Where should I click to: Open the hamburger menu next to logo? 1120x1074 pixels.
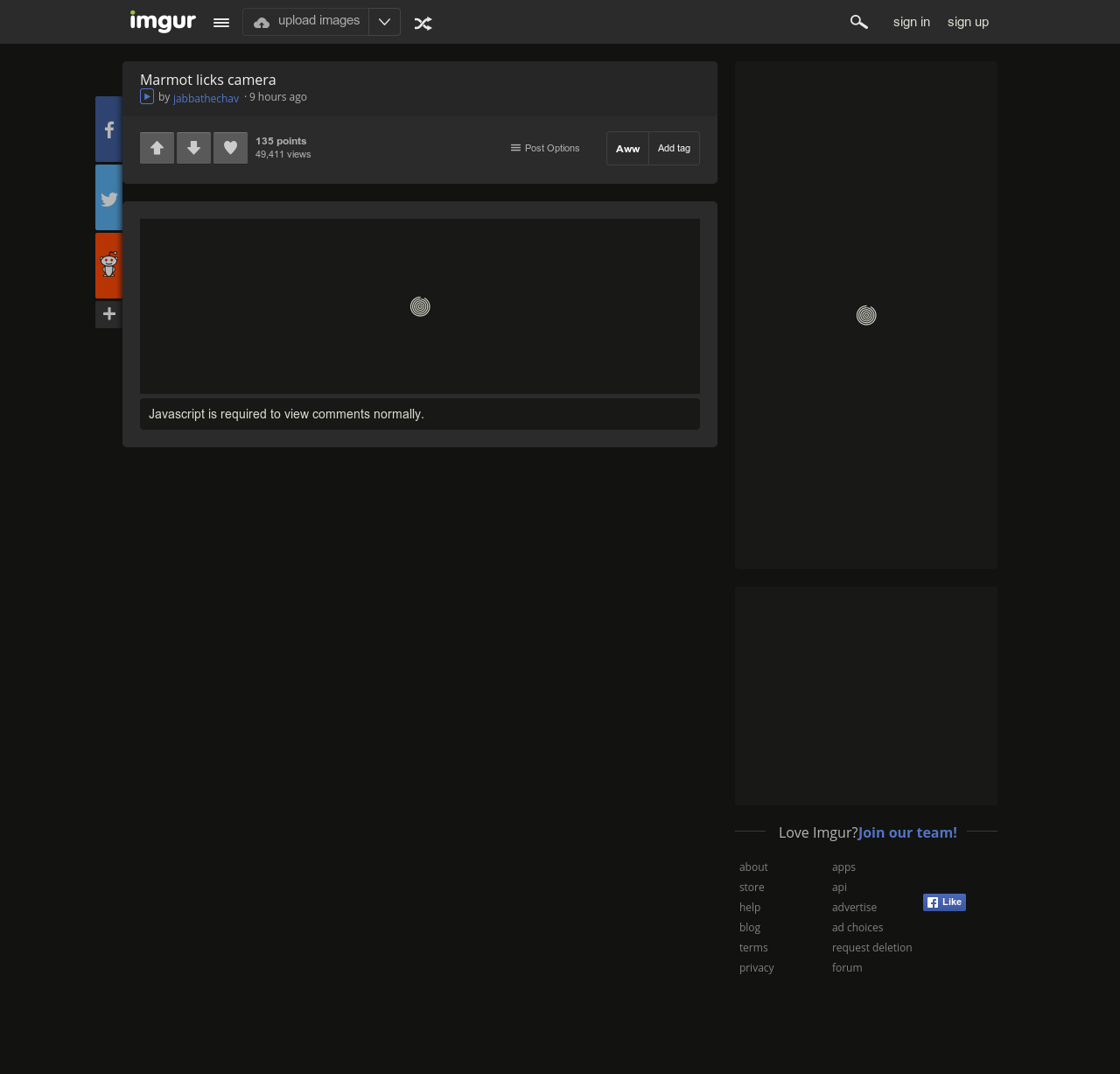221,23
